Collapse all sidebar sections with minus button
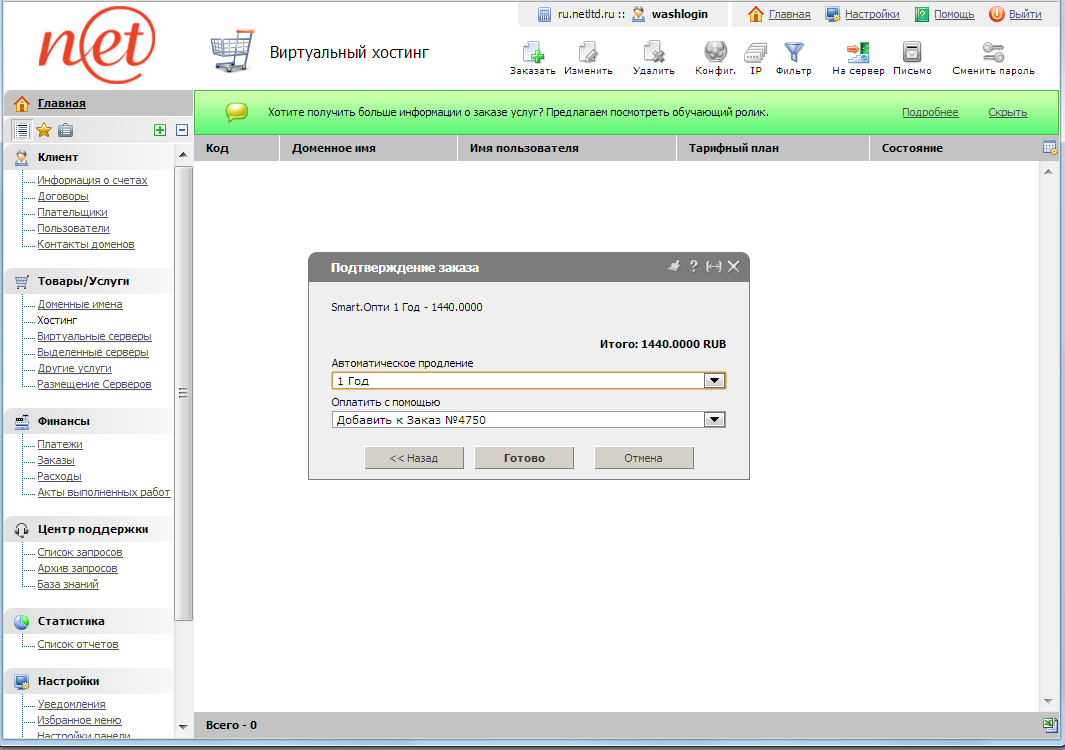Image resolution: width=1065 pixels, height=750 pixels. click(x=181, y=130)
